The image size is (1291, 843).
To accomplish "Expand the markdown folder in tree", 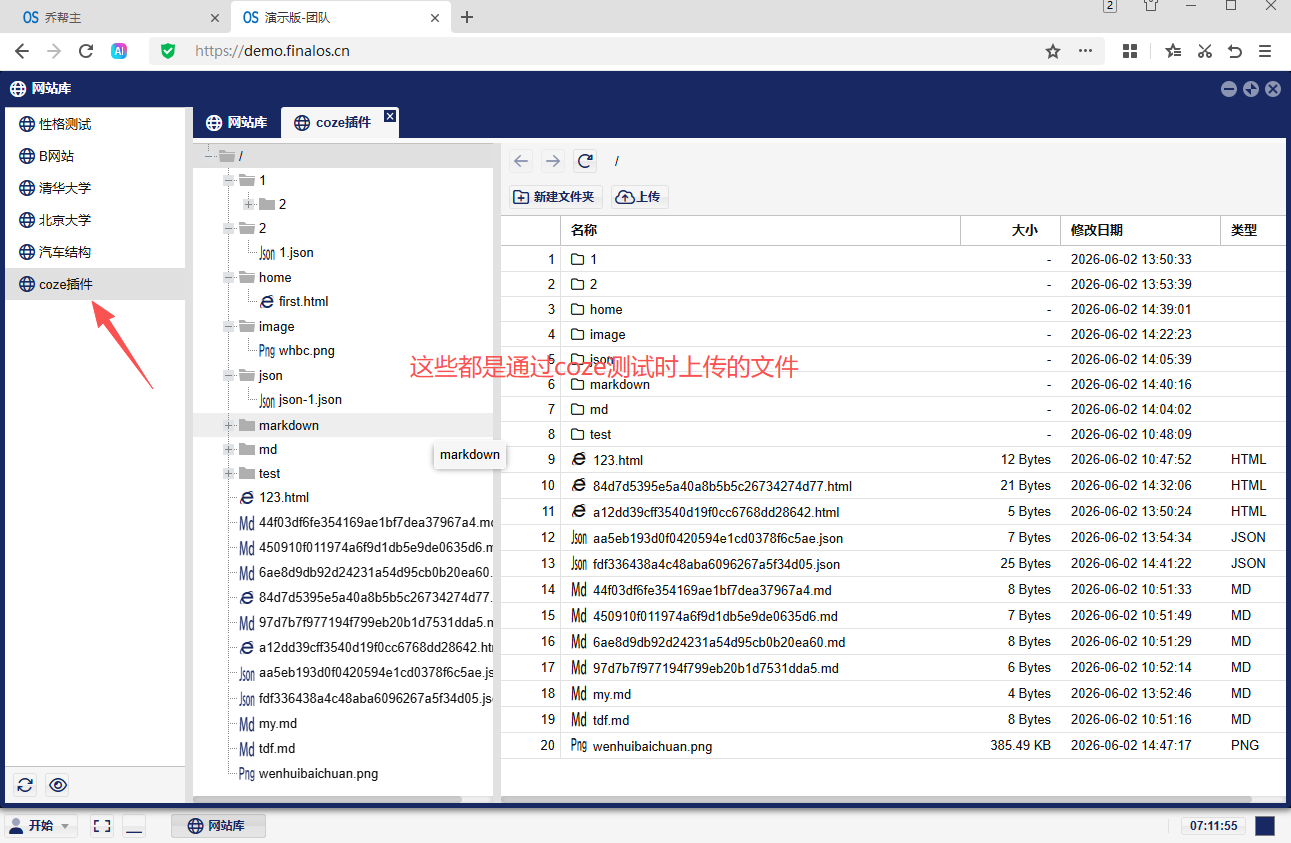I will (229, 425).
